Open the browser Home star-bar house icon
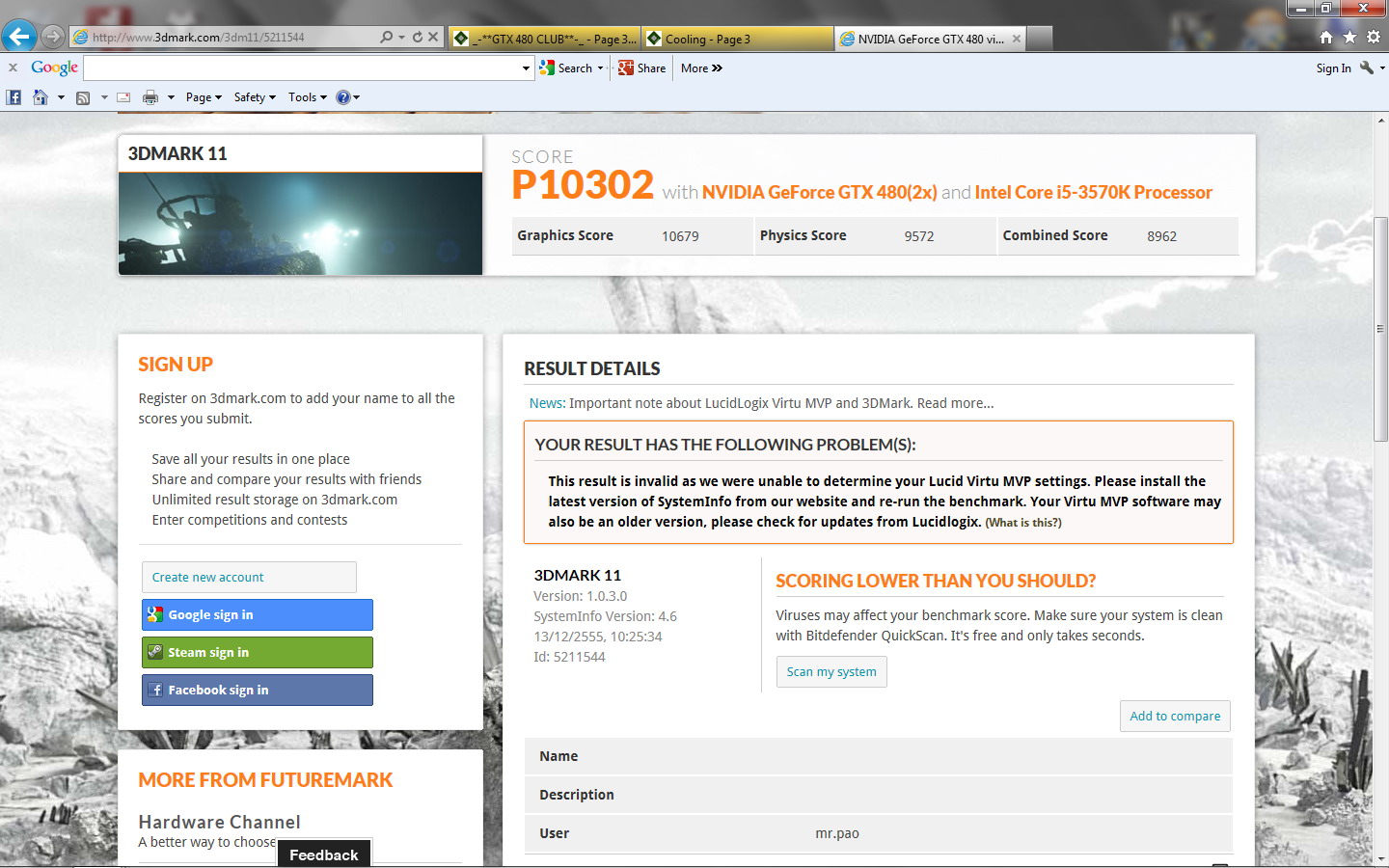This screenshot has width=1389, height=868. [x=1326, y=38]
